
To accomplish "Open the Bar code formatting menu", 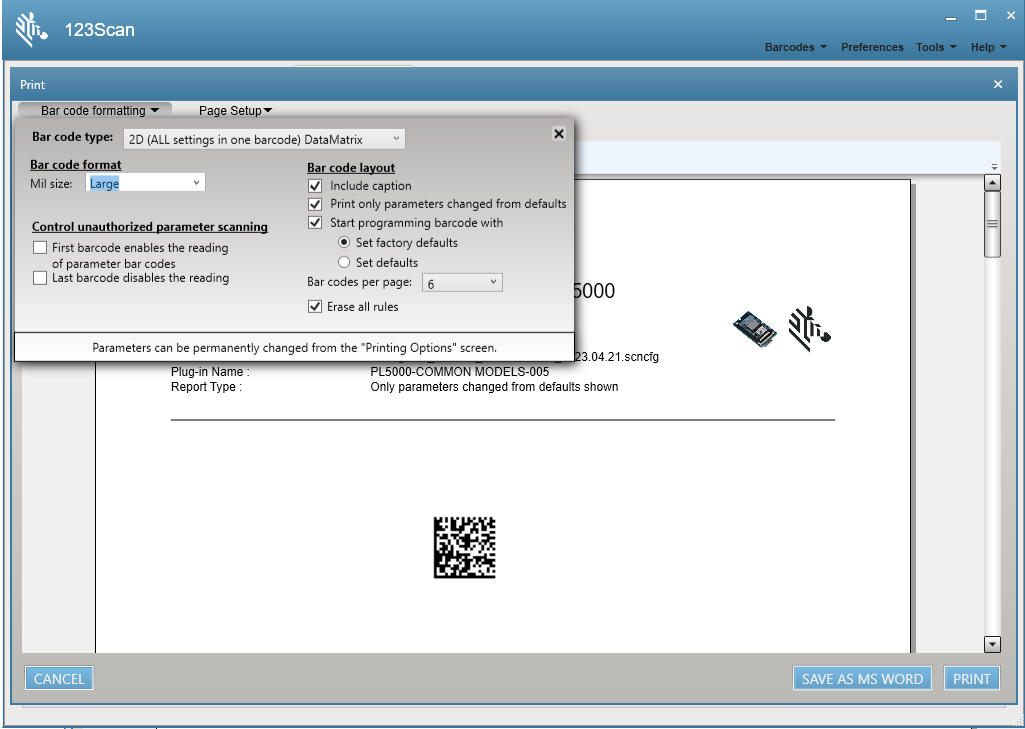I will [x=99, y=110].
